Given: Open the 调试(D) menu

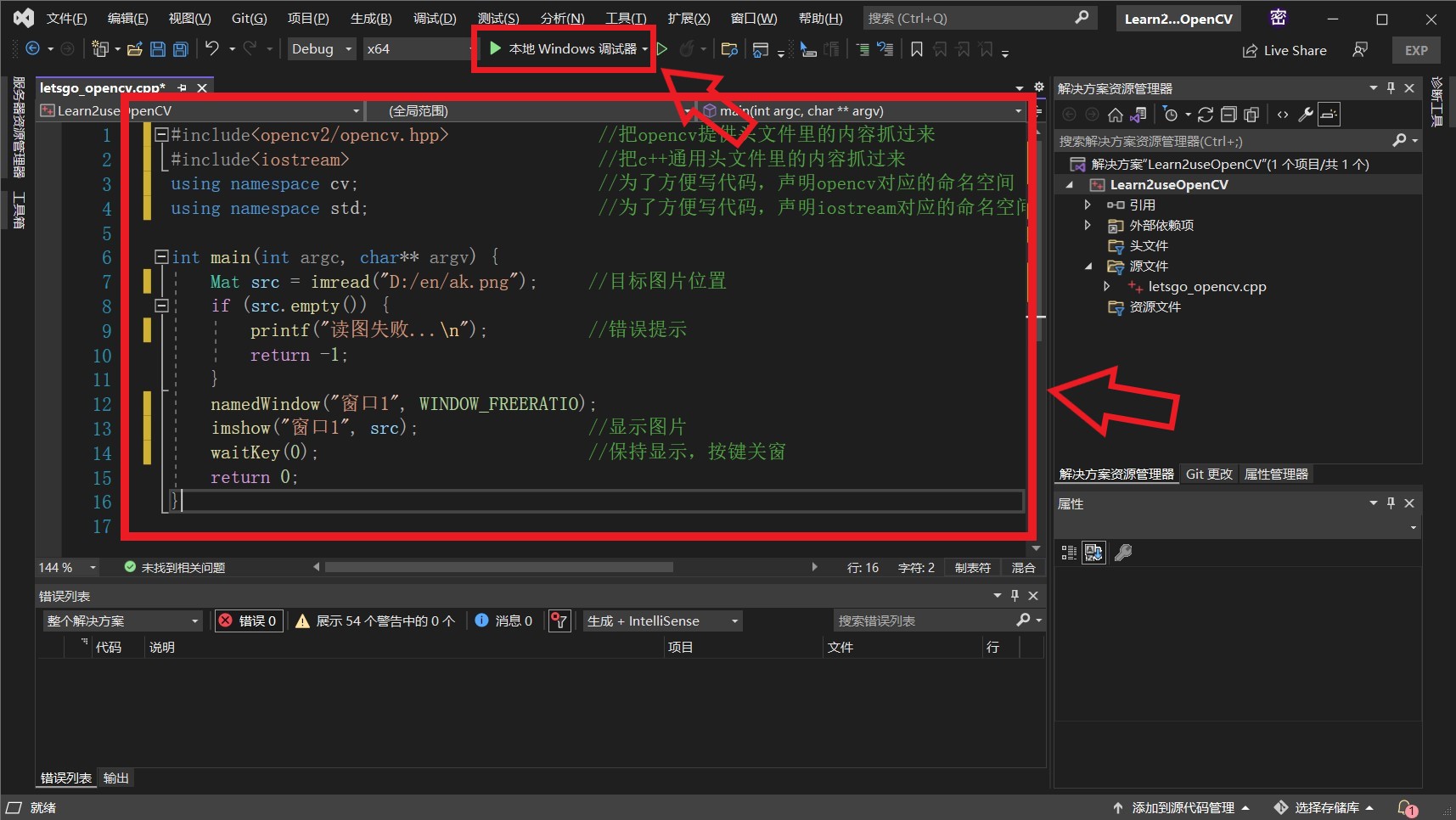Looking at the screenshot, I should click(434, 17).
